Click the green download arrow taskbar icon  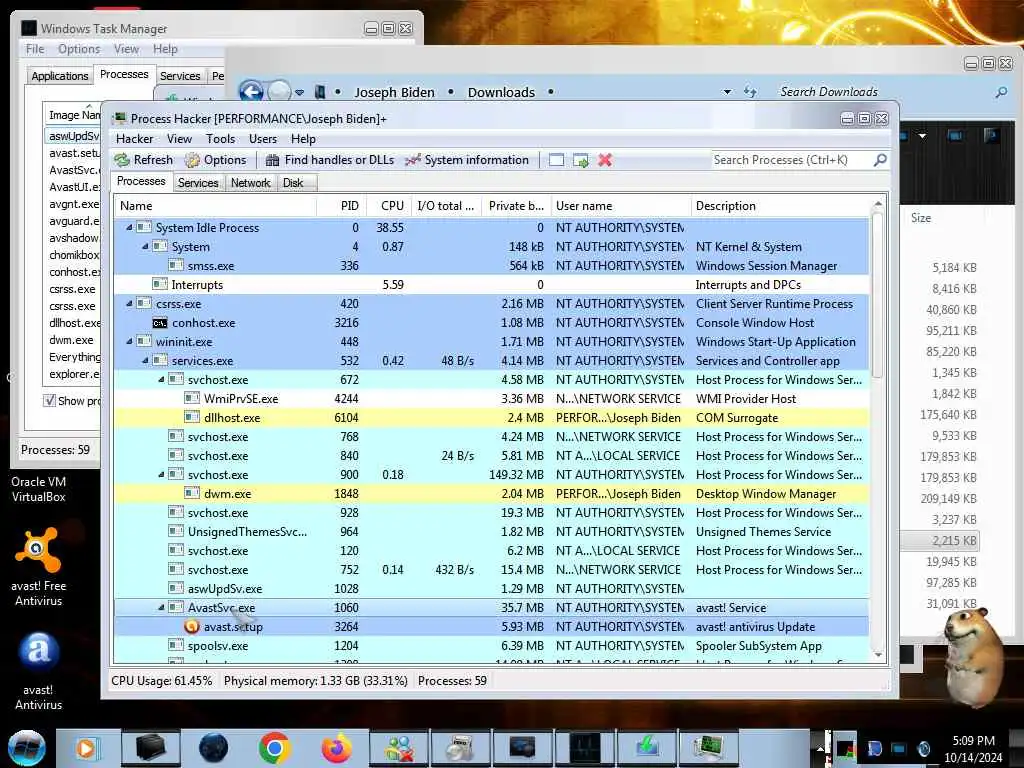(x=647, y=748)
